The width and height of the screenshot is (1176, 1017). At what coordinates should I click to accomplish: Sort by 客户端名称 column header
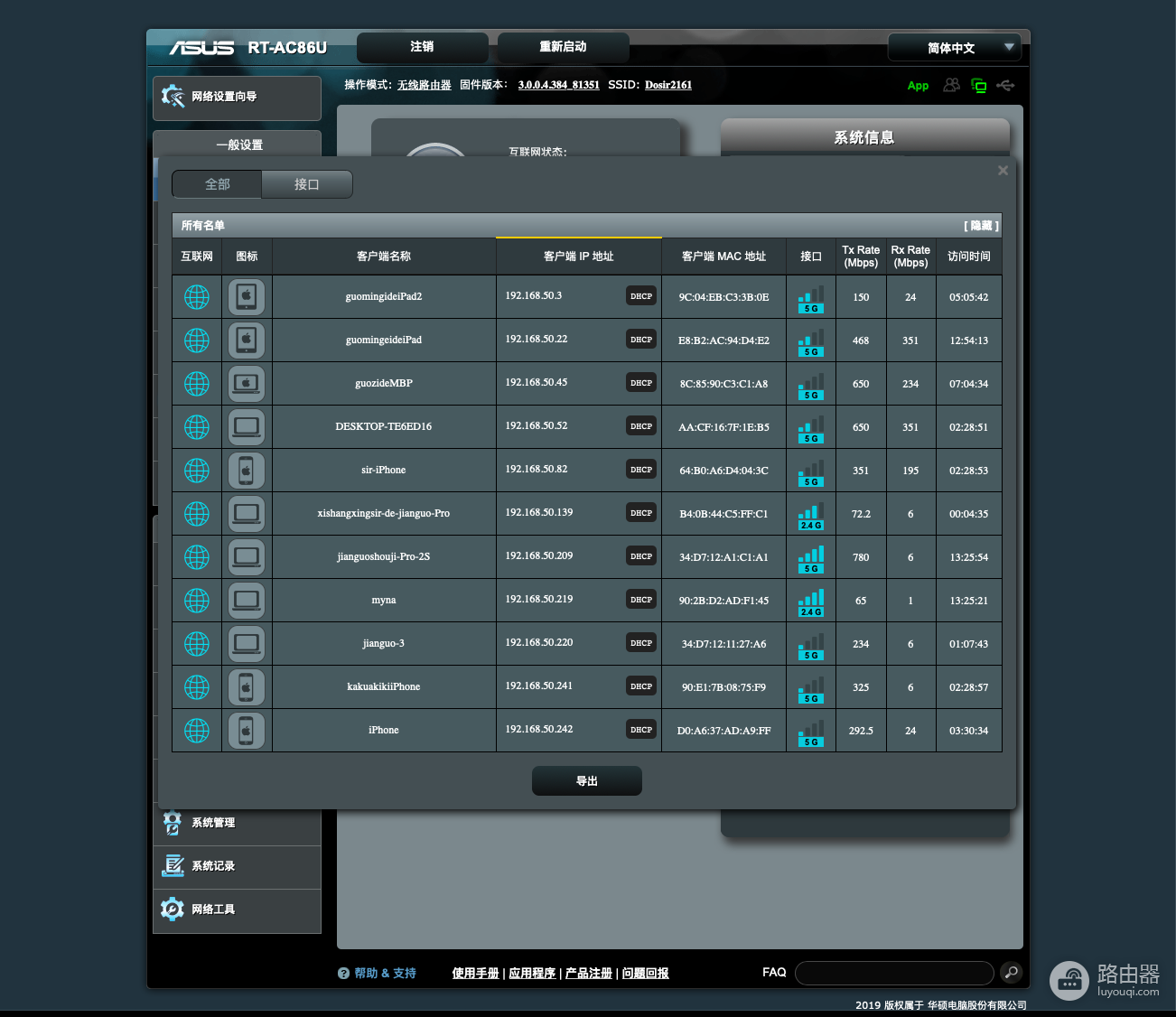[x=384, y=257]
